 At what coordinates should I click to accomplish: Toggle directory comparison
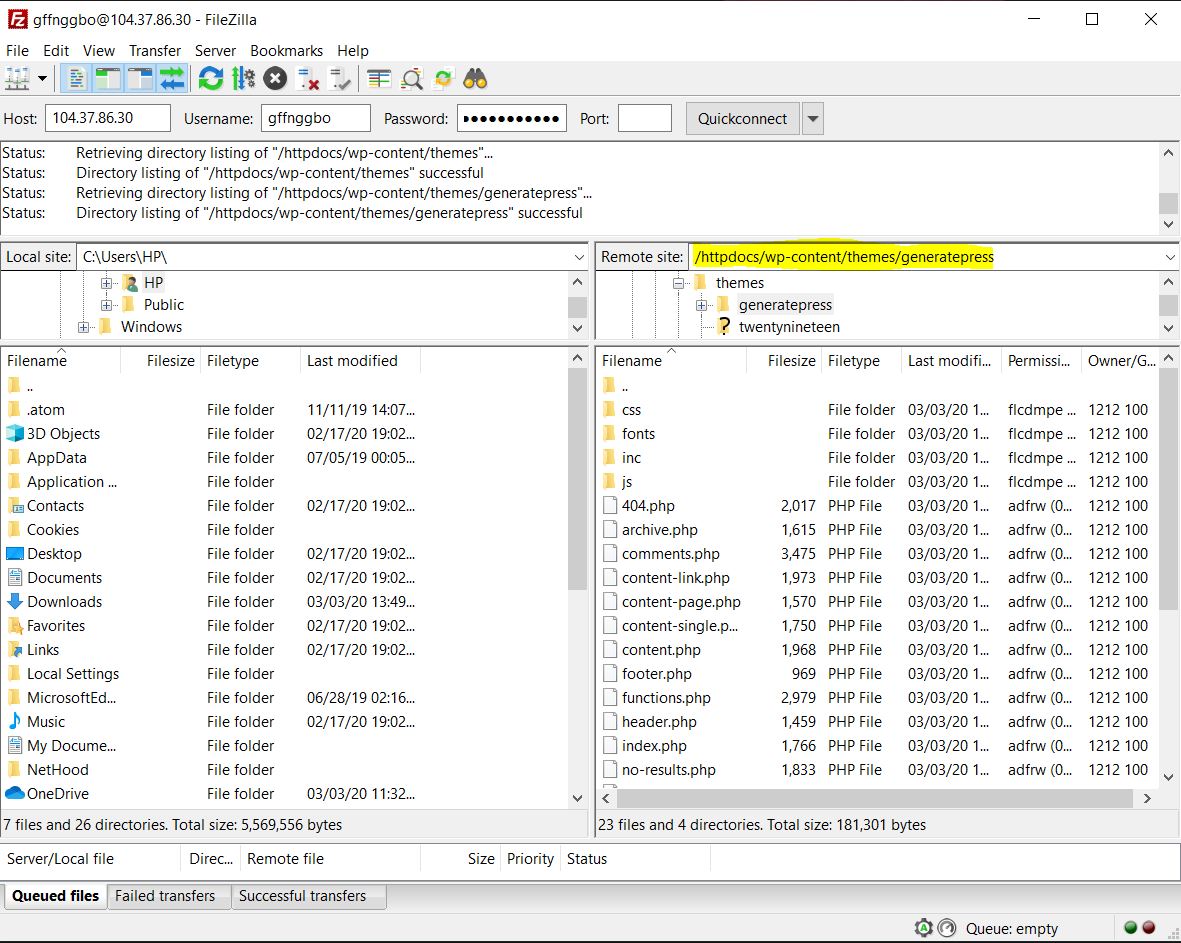(x=411, y=78)
